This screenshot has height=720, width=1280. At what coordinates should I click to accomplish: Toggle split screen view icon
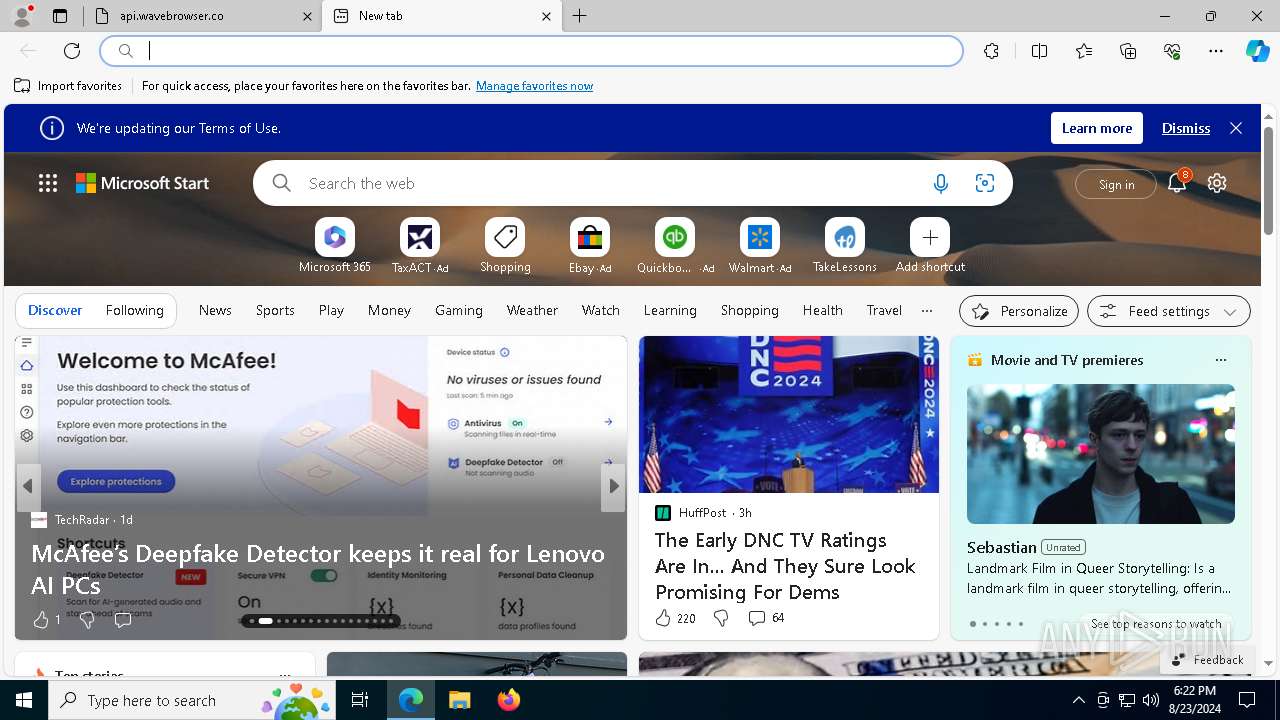pyautogui.click(x=1039, y=51)
